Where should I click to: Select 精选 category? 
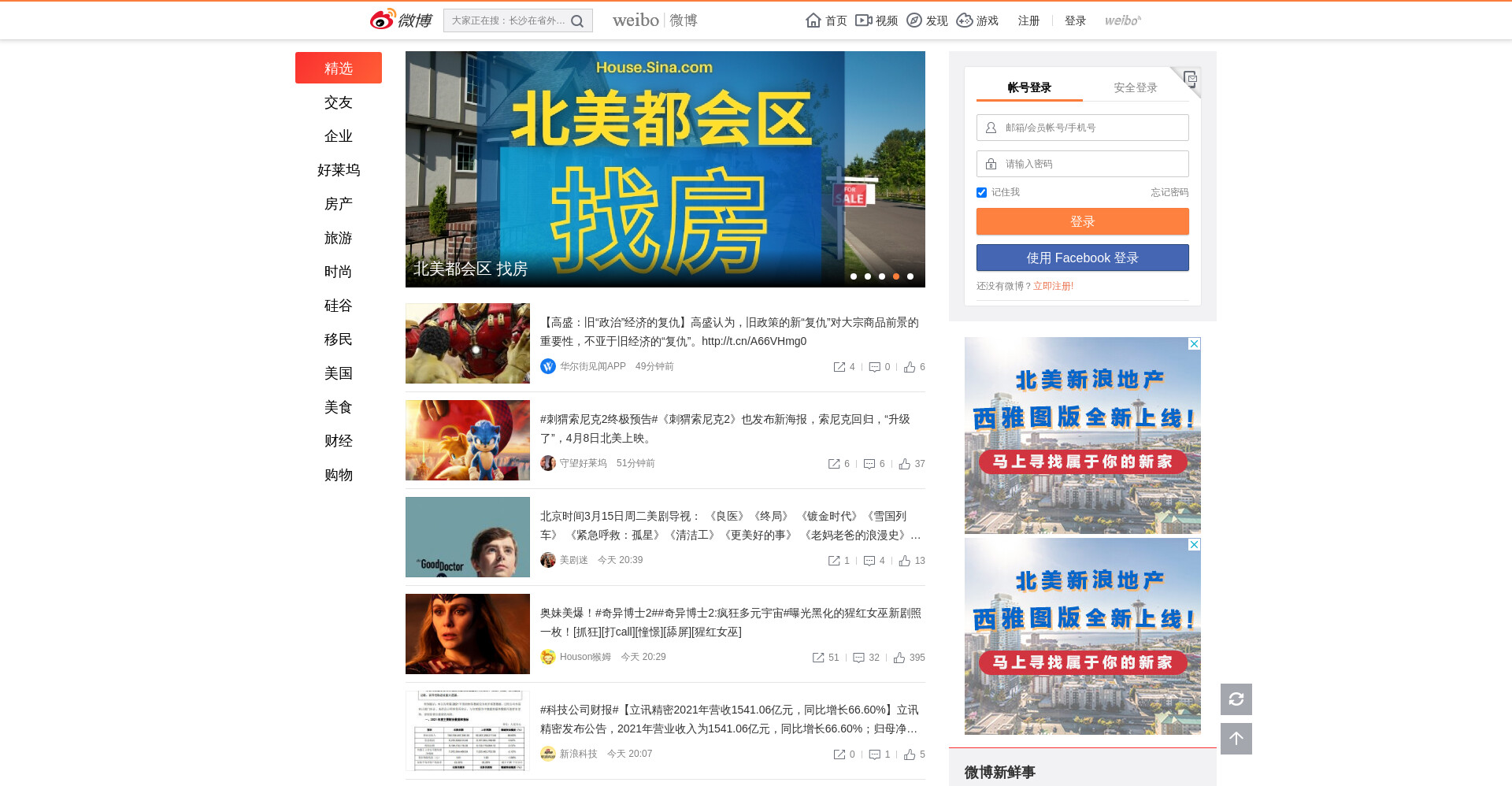(x=339, y=68)
